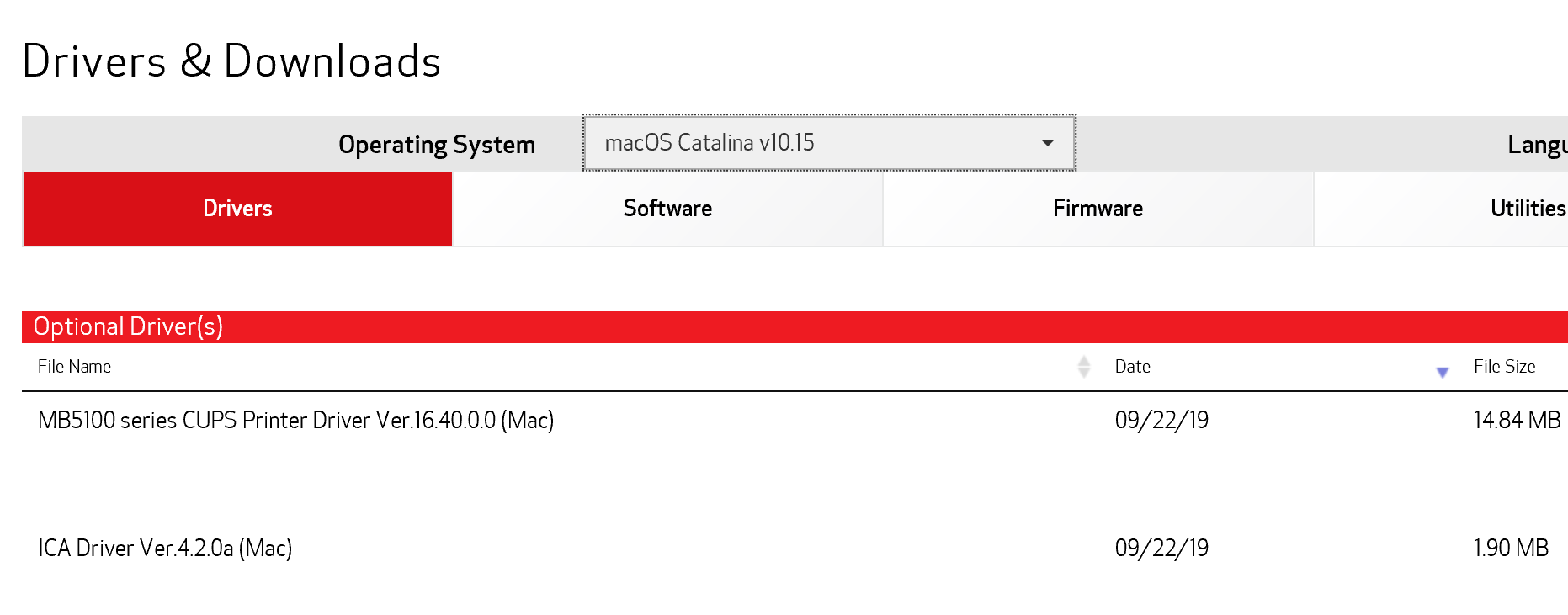Open ICA Driver Ver.4.2.0a (Mac) entry

point(165,549)
